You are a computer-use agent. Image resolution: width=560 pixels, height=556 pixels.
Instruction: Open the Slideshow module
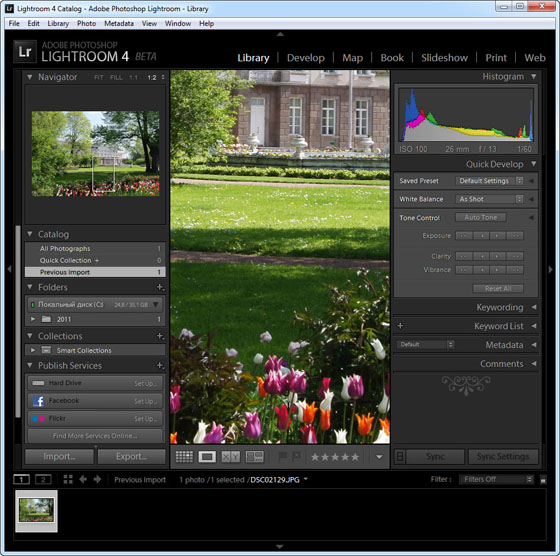pyautogui.click(x=444, y=58)
